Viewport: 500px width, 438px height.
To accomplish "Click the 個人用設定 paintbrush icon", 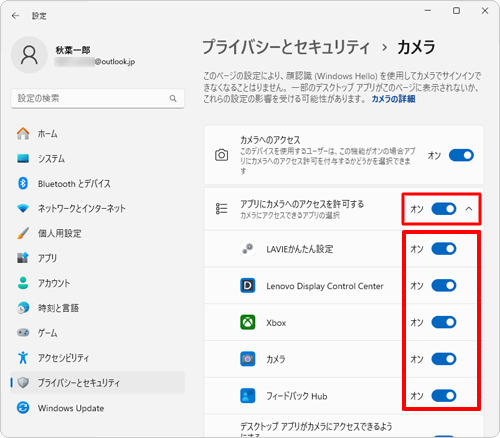I will click(x=23, y=233).
